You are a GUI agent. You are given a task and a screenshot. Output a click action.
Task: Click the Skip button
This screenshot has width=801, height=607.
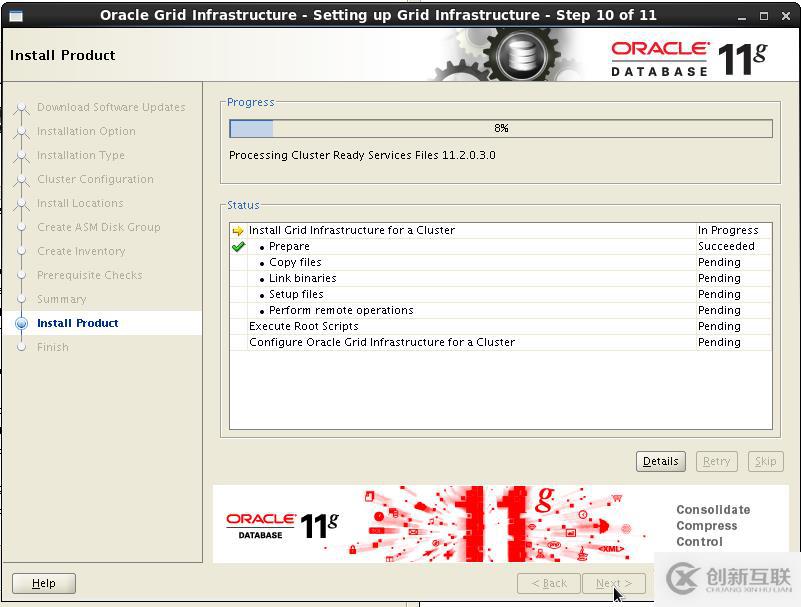[x=765, y=461]
